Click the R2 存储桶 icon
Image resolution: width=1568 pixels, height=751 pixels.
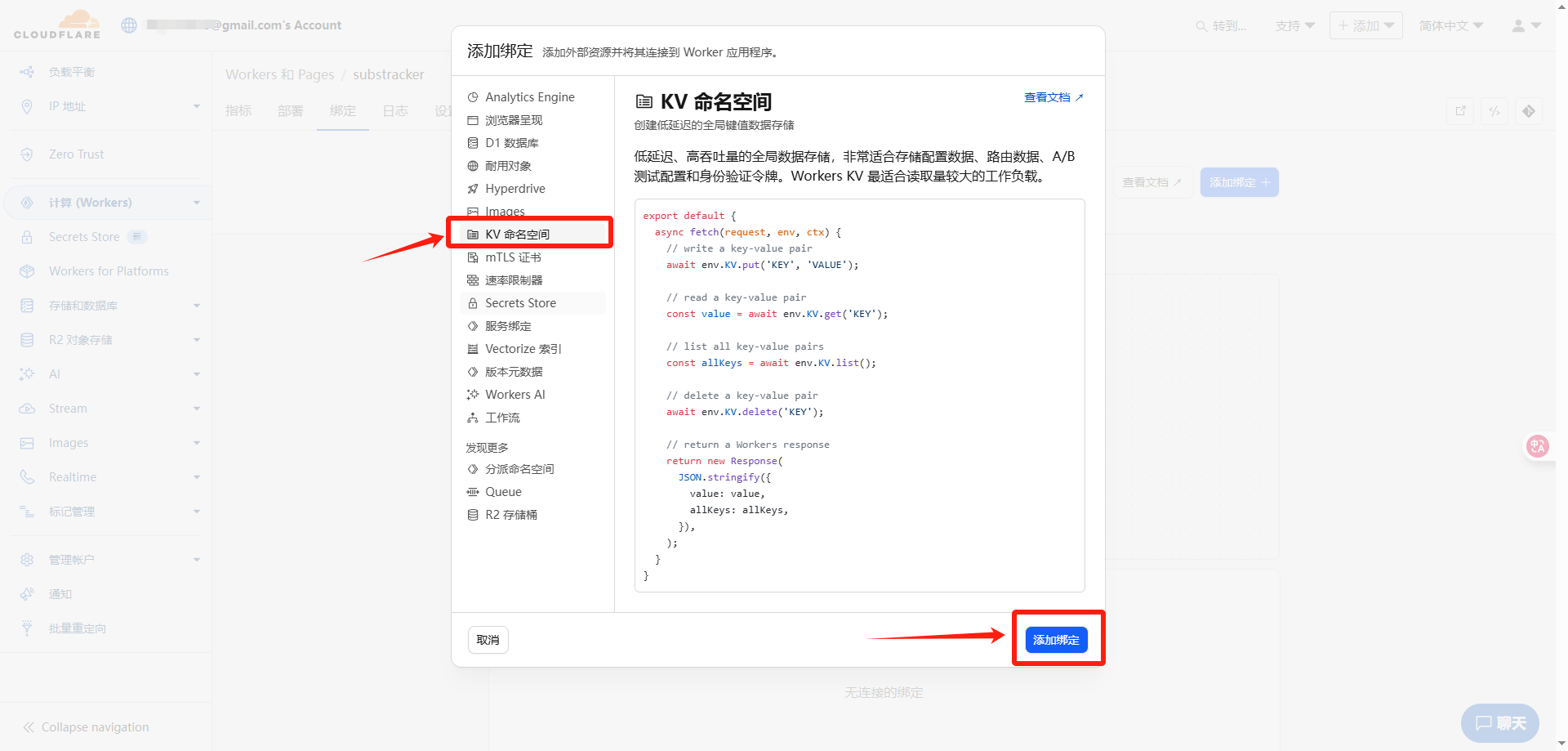[x=473, y=515]
